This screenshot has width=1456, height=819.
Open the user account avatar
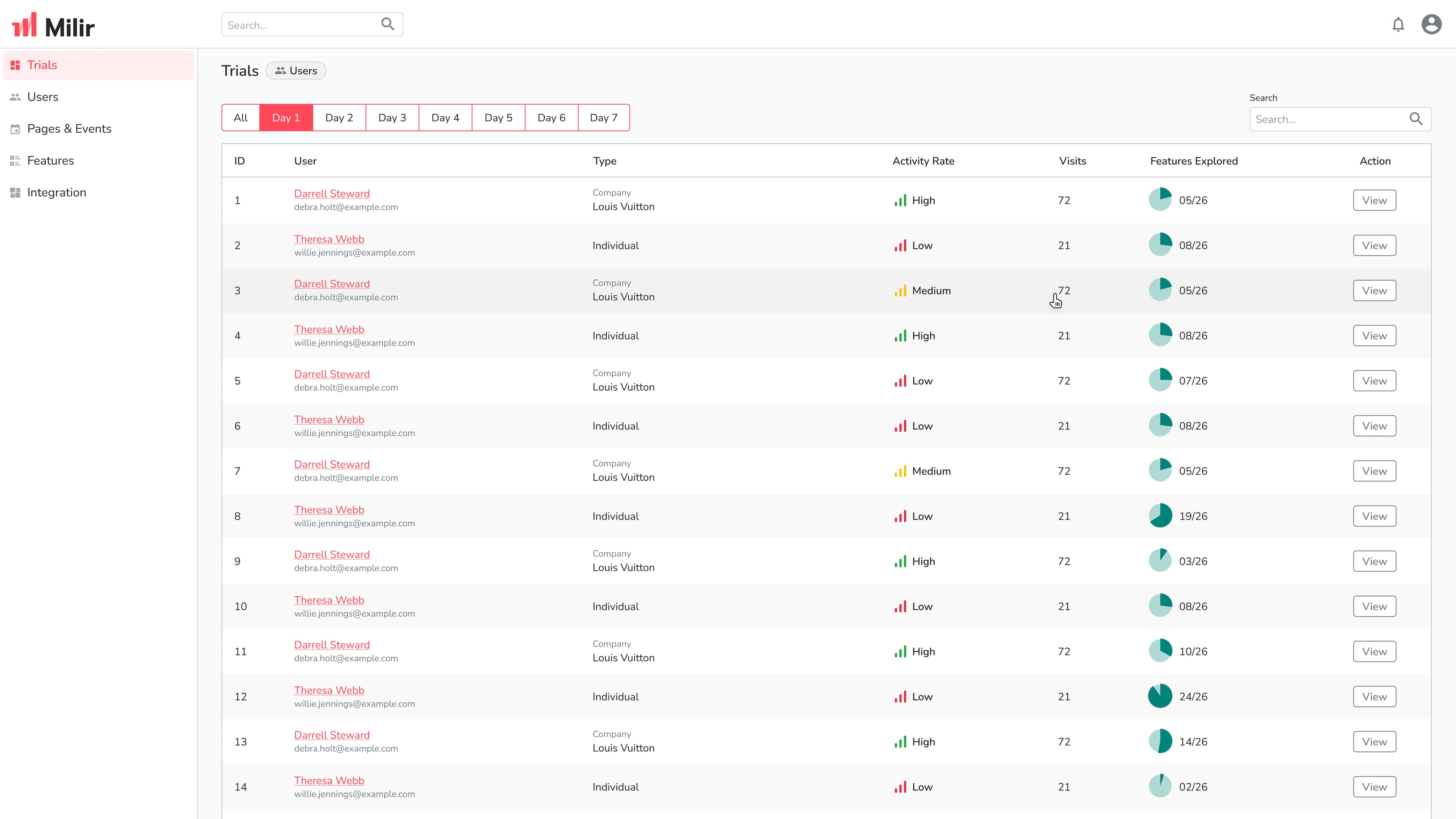pyautogui.click(x=1431, y=24)
